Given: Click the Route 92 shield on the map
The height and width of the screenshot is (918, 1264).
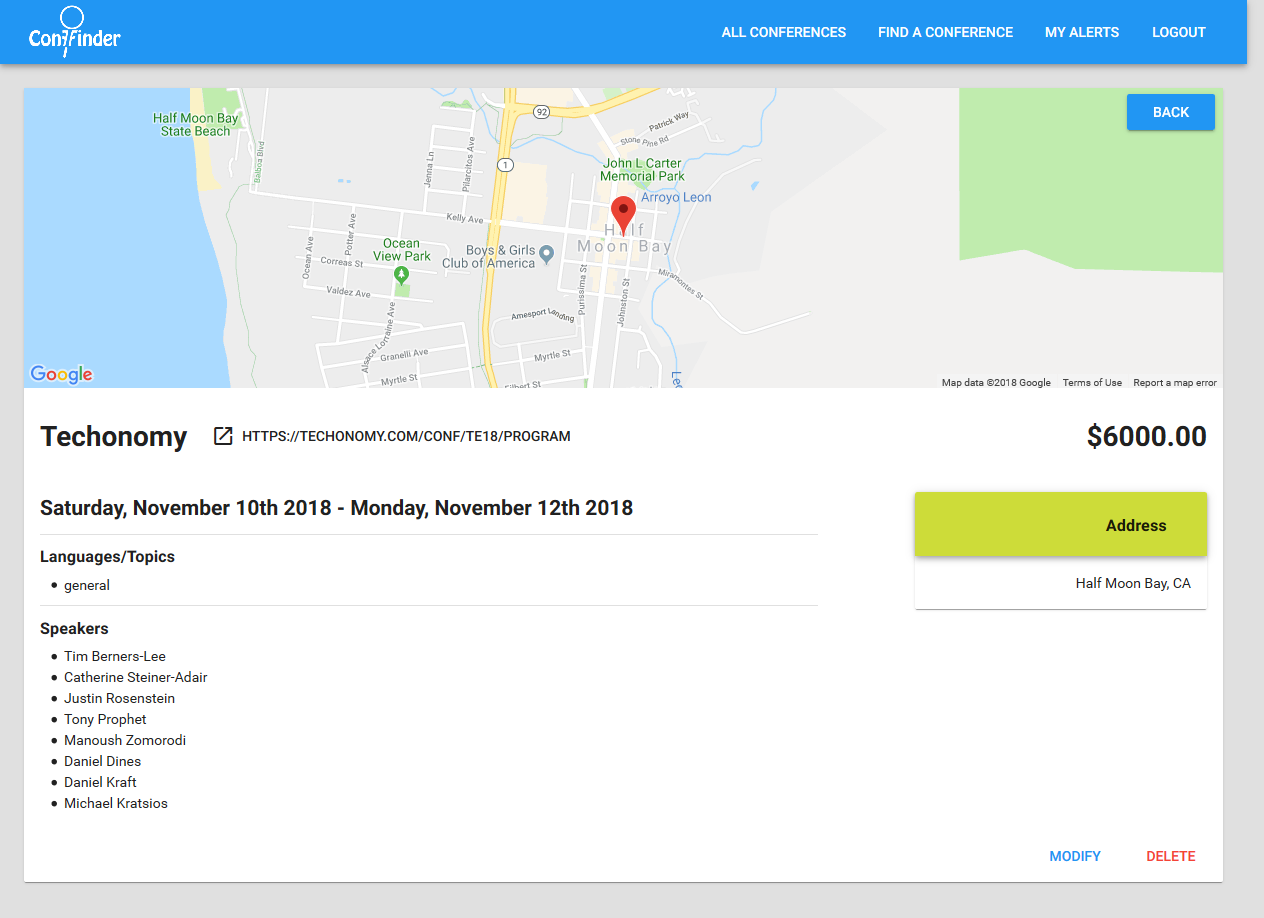Looking at the screenshot, I should tap(541, 110).
